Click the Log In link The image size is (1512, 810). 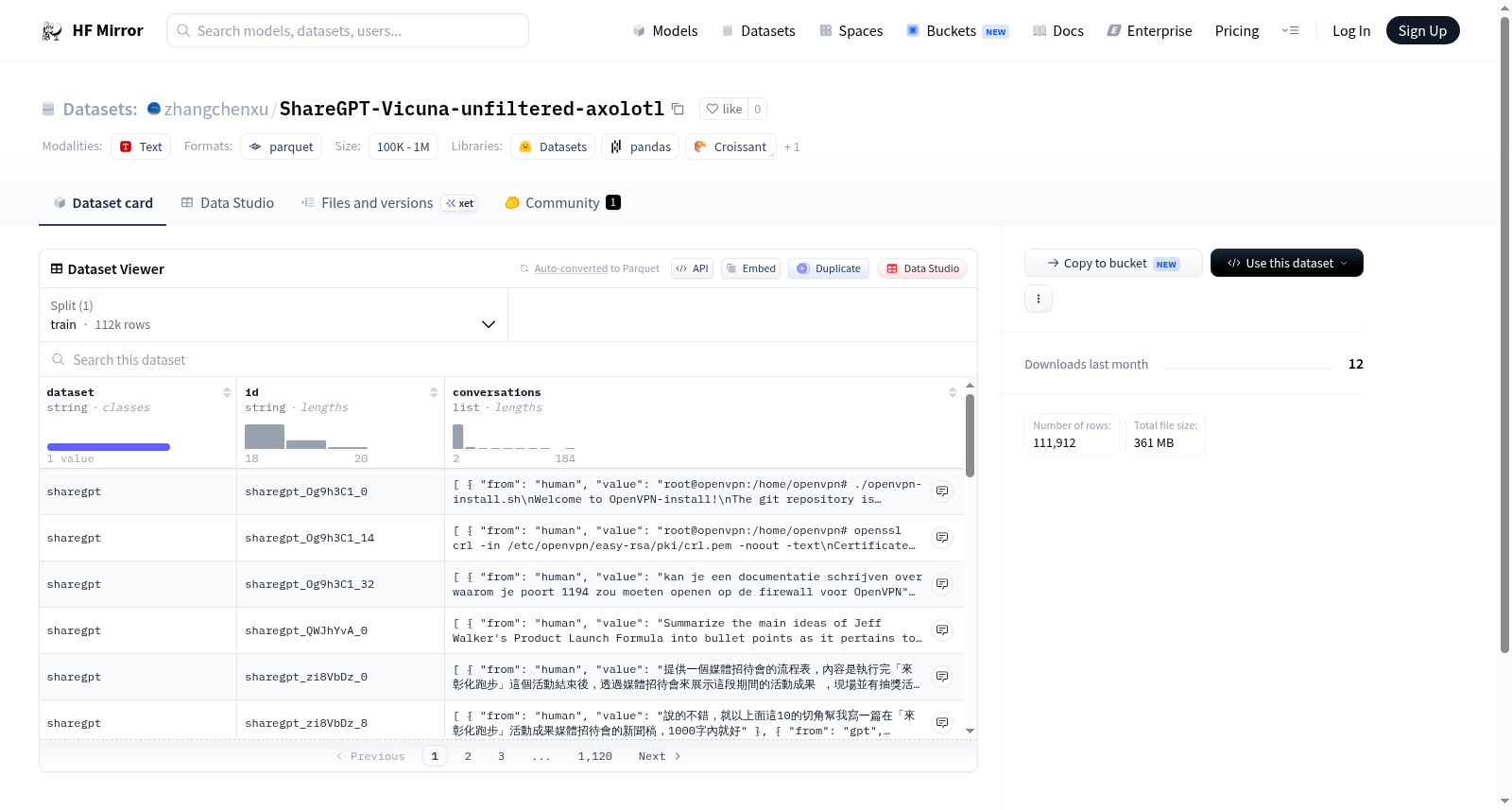pos(1351,31)
